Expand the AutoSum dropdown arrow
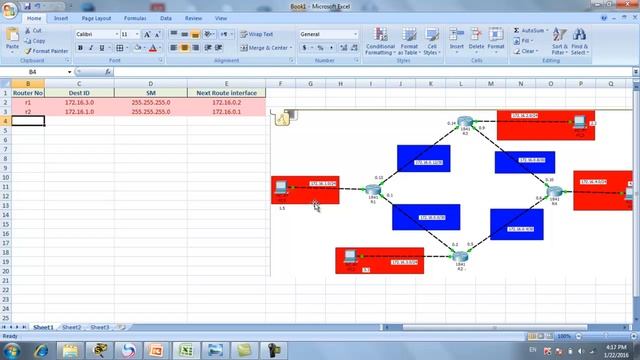Image resolution: width=640 pixels, height=360 pixels. (x=547, y=31)
